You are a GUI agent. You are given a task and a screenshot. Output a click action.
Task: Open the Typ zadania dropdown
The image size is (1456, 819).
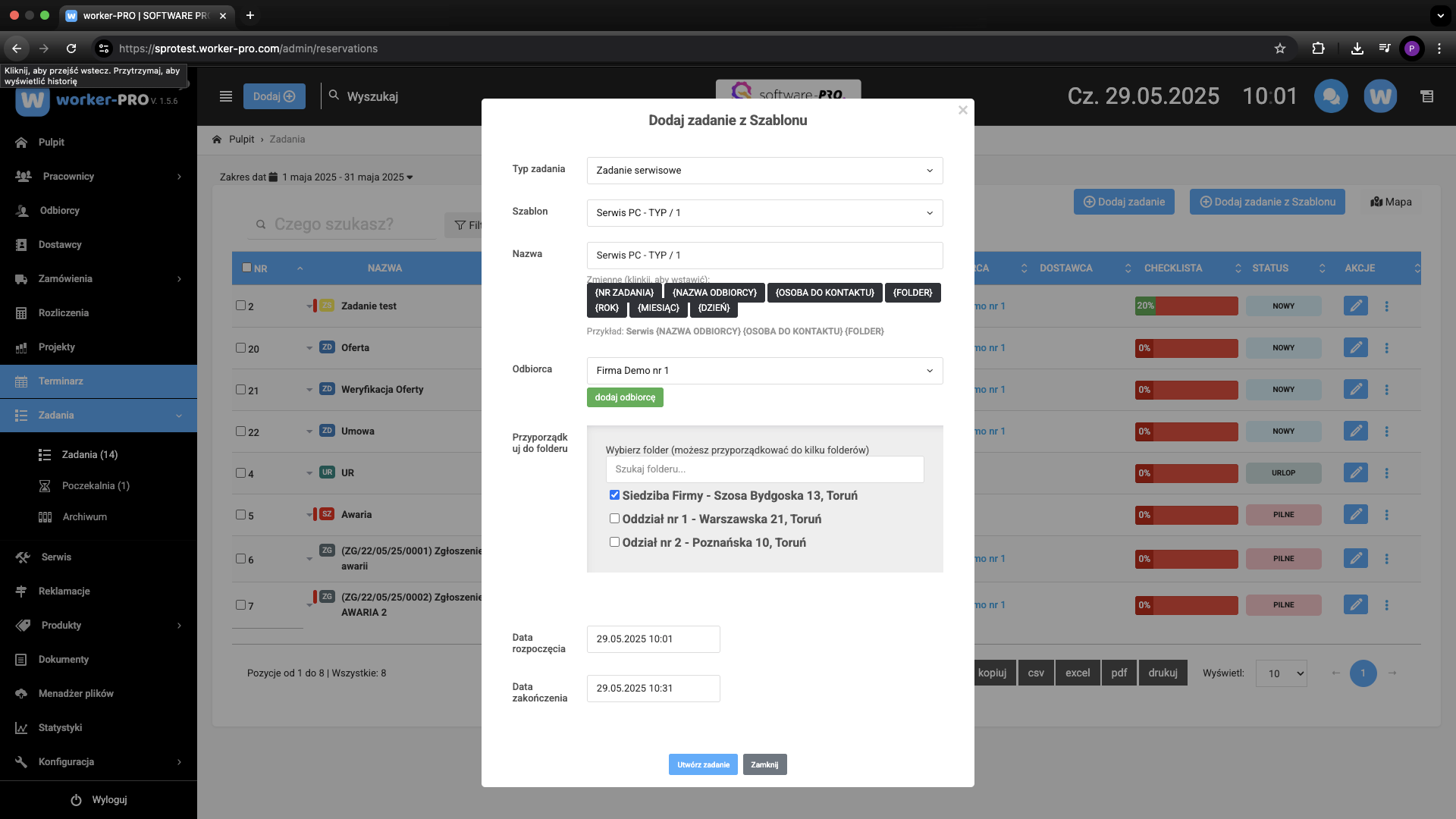pyautogui.click(x=764, y=171)
